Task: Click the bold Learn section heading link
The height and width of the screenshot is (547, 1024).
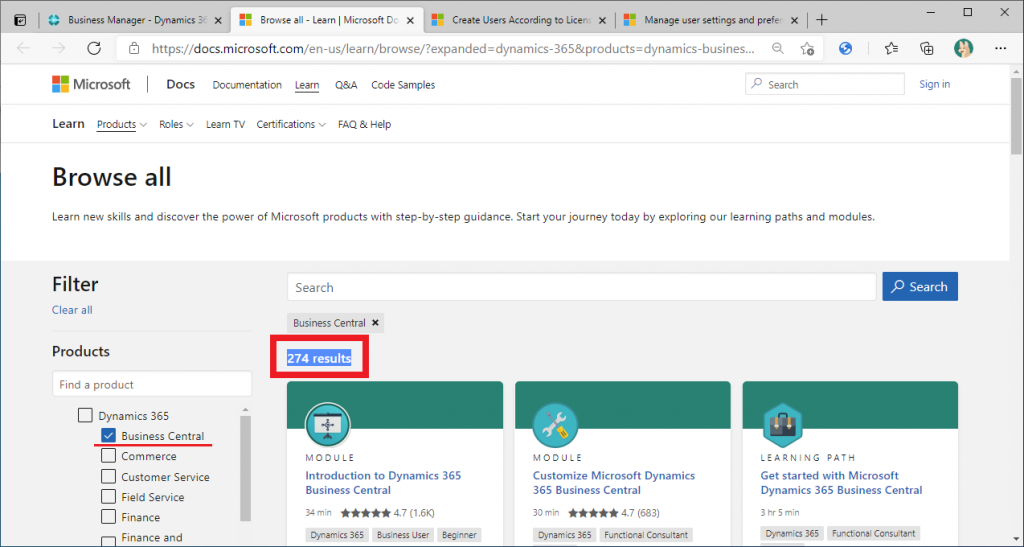Action: [x=69, y=123]
